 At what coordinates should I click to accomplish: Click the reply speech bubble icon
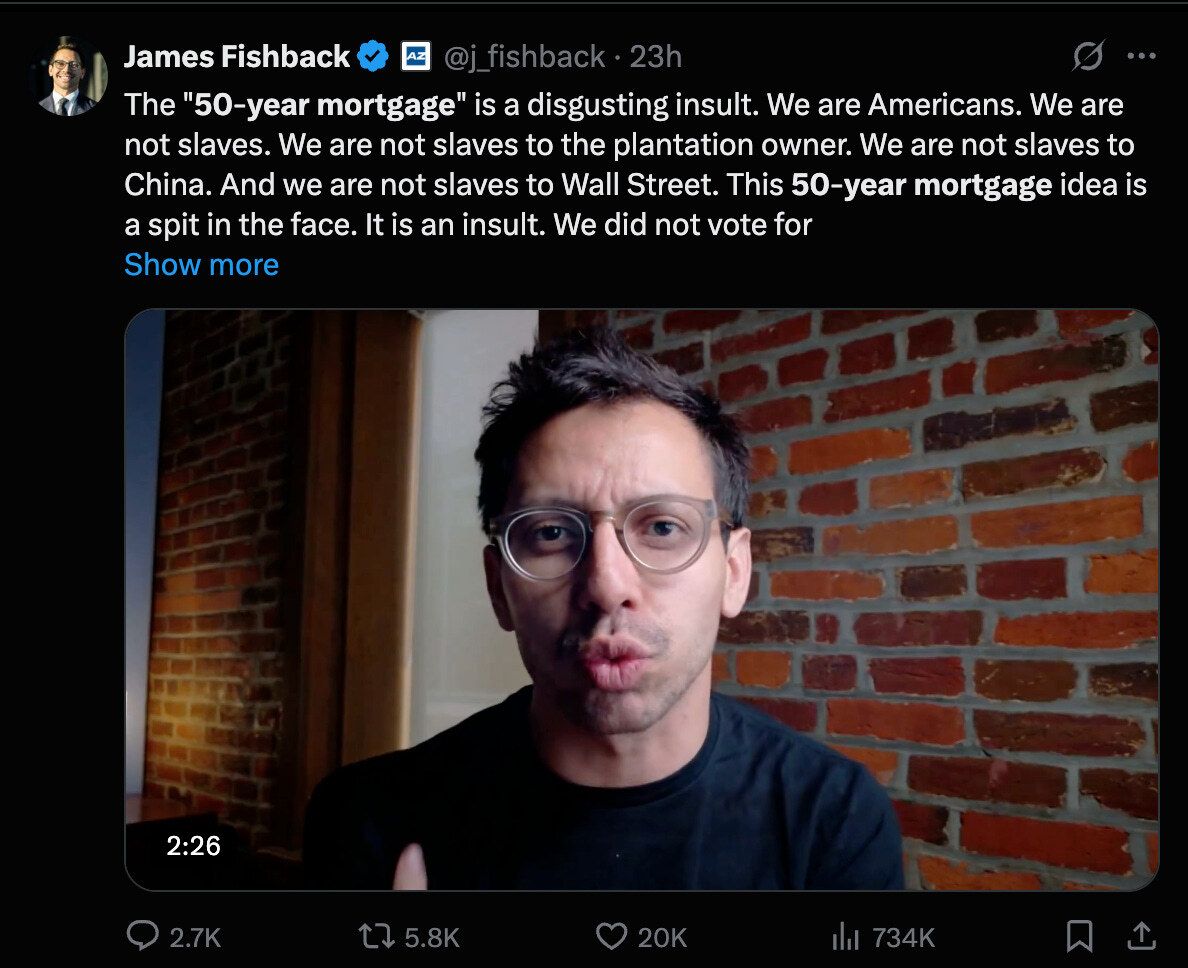point(142,935)
